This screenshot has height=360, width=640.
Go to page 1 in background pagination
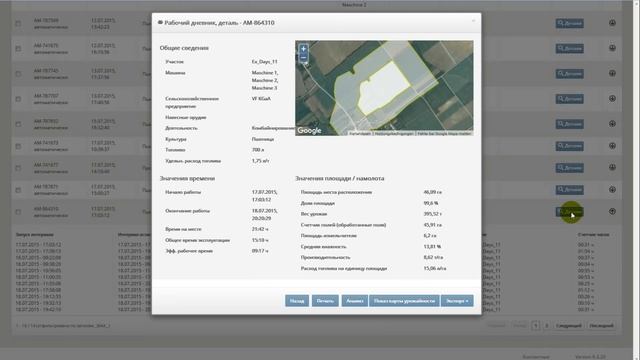coord(536,326)
